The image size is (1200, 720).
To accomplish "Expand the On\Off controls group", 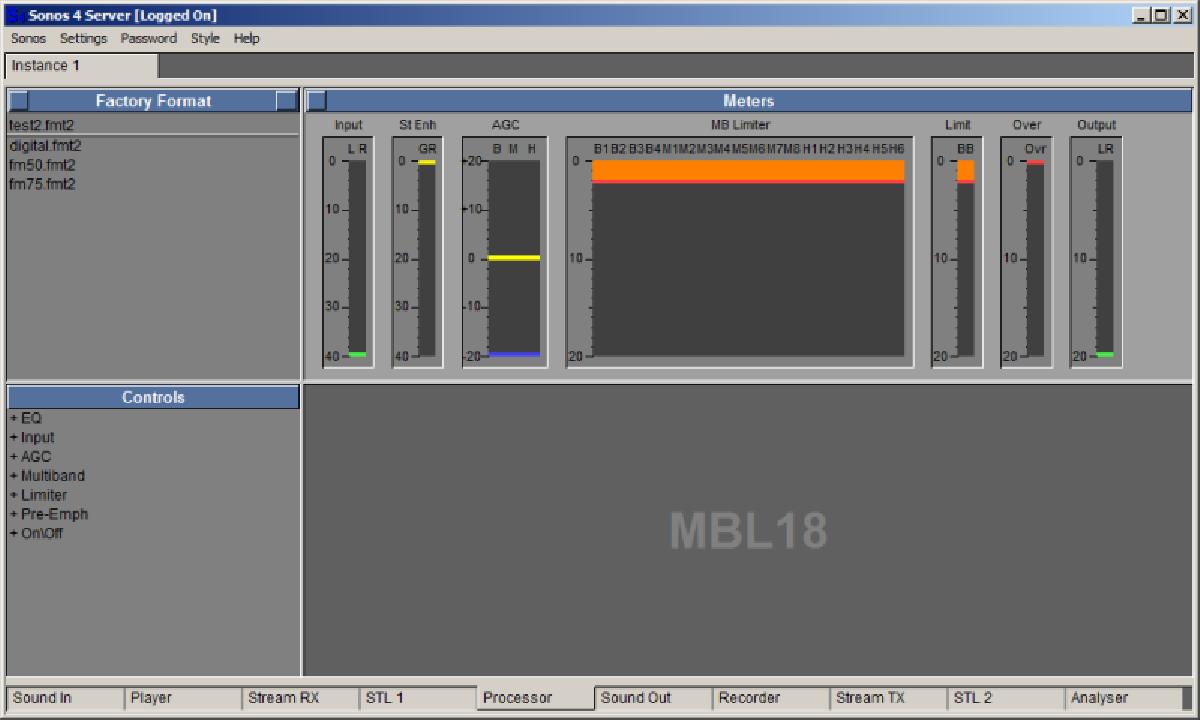I will pyautogui.click(x=14, y=533).
